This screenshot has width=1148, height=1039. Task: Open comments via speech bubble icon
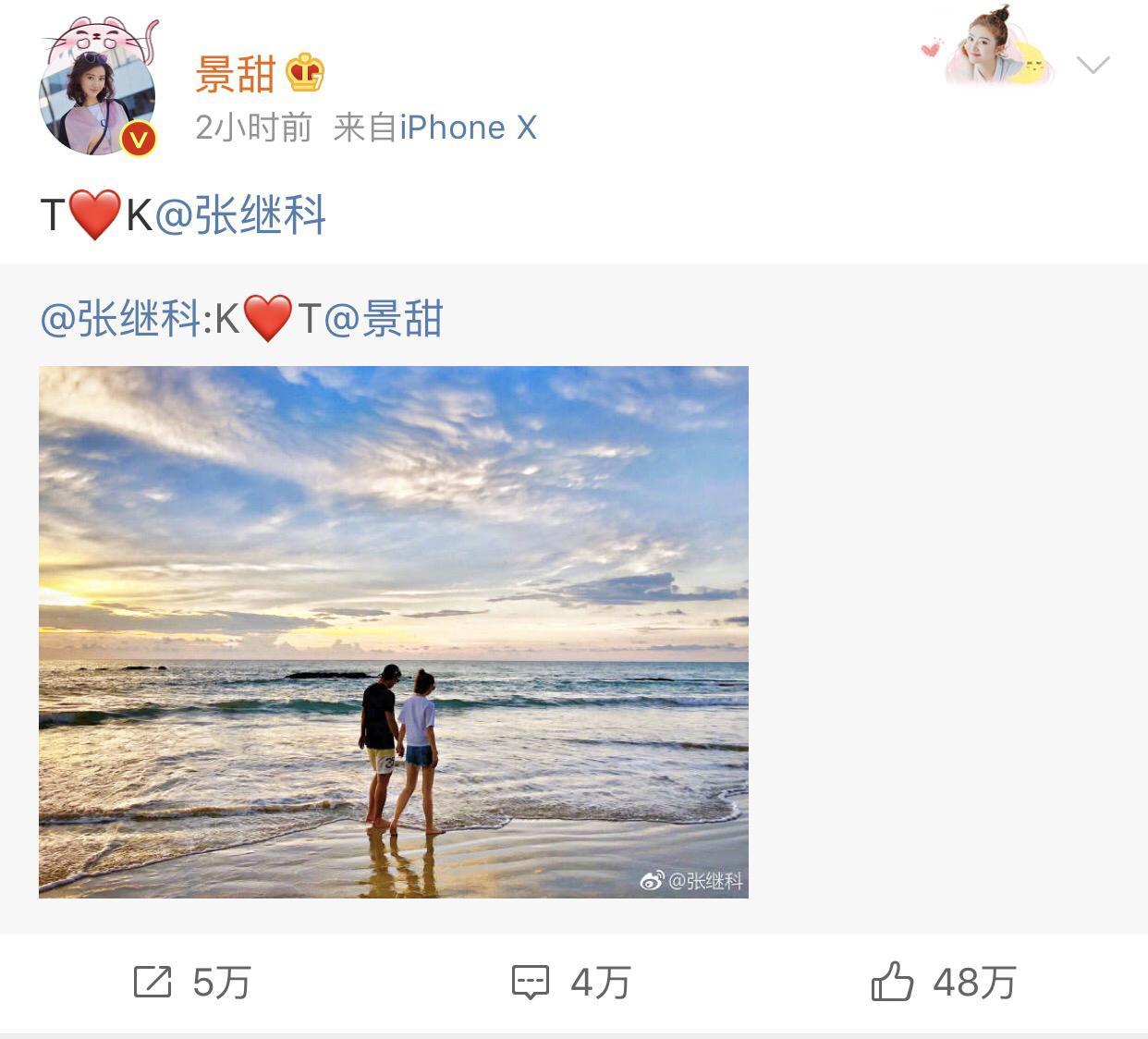point(531,983)
